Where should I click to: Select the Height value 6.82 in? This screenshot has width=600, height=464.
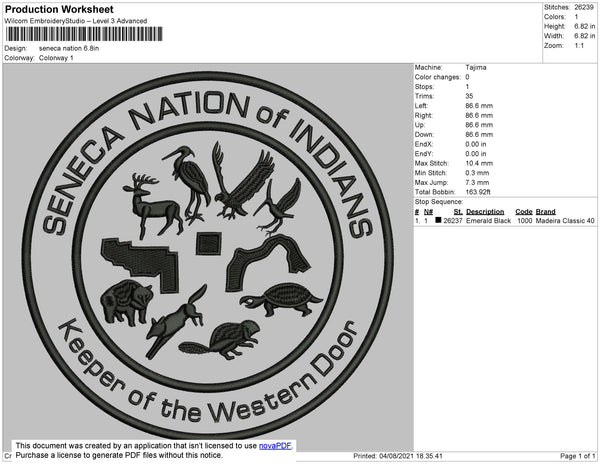(585, 26)
